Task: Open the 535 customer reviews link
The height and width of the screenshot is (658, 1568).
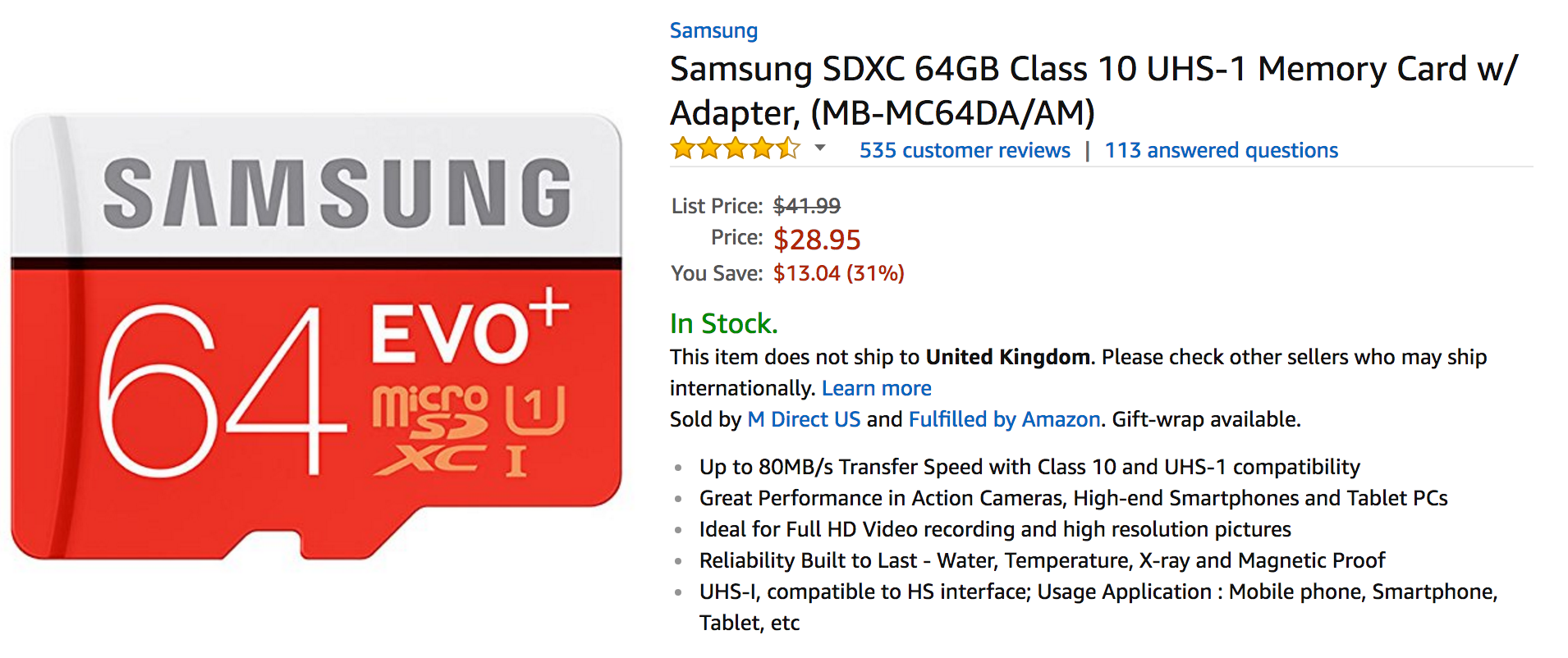Action: click(x=965, y=150)
